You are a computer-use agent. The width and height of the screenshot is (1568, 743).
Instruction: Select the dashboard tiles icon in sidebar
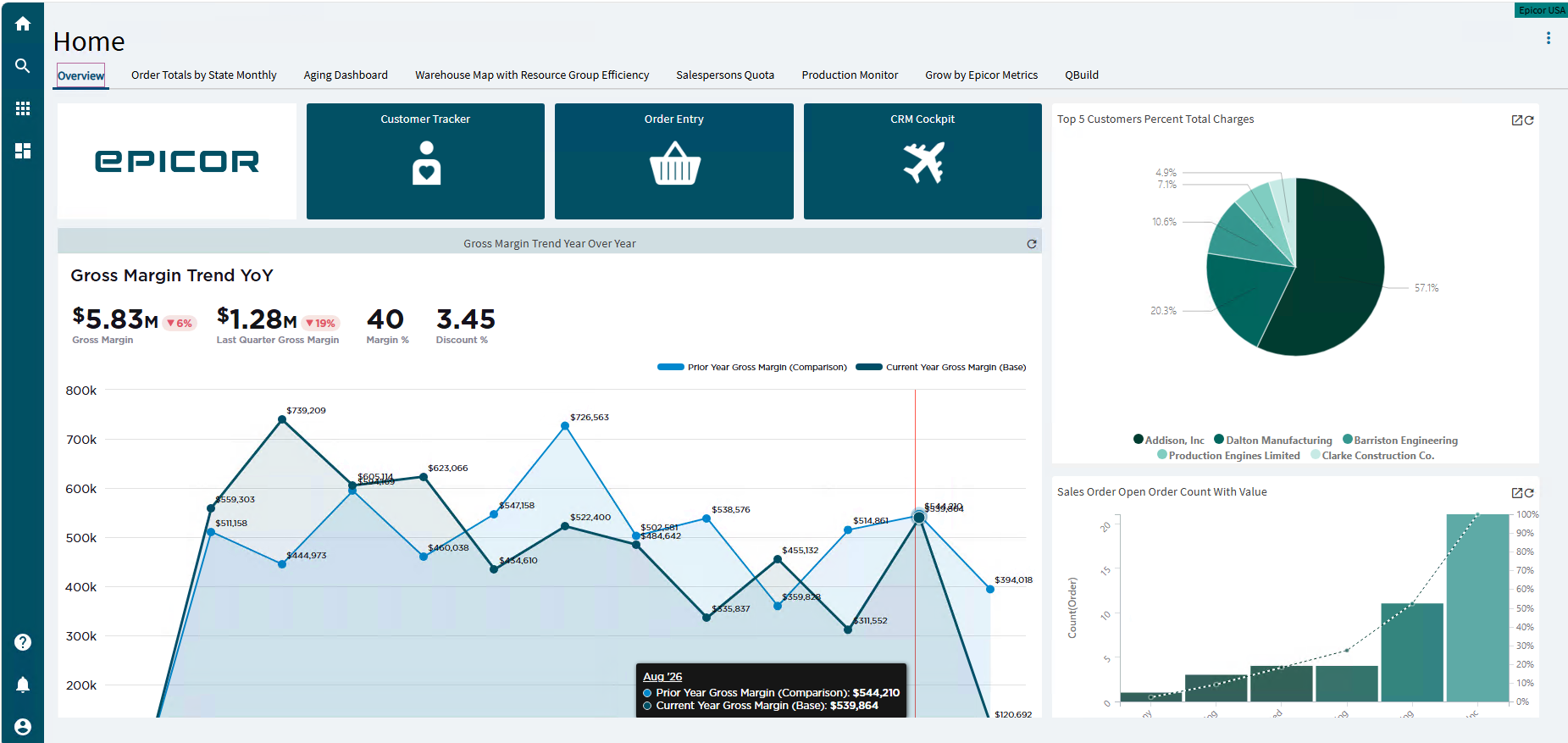coord(23,151)
